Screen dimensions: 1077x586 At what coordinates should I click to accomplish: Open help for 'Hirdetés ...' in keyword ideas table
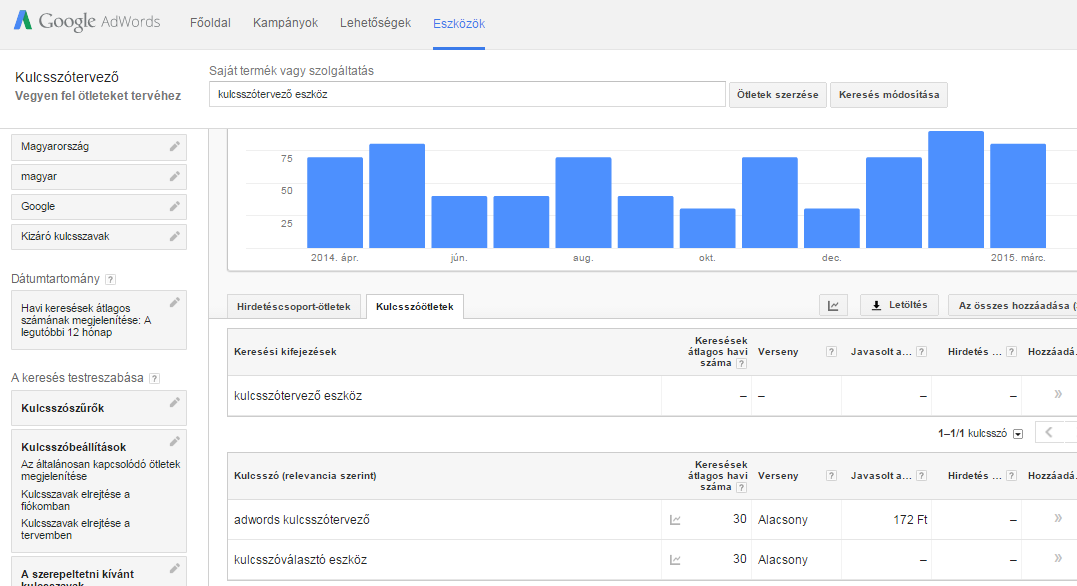(1011, 475)
